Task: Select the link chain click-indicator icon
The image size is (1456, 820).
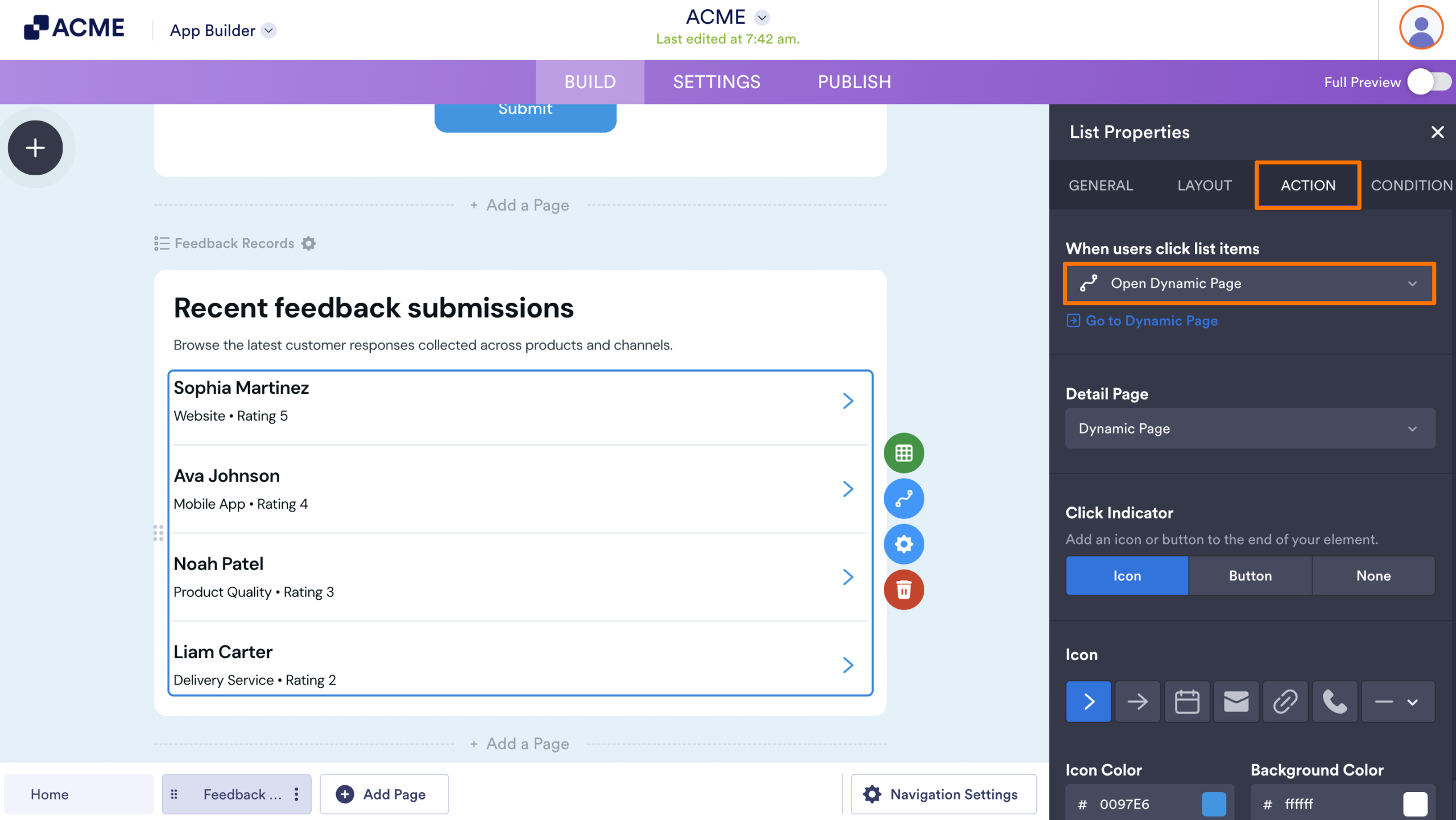Action: tap(1285, 701)
